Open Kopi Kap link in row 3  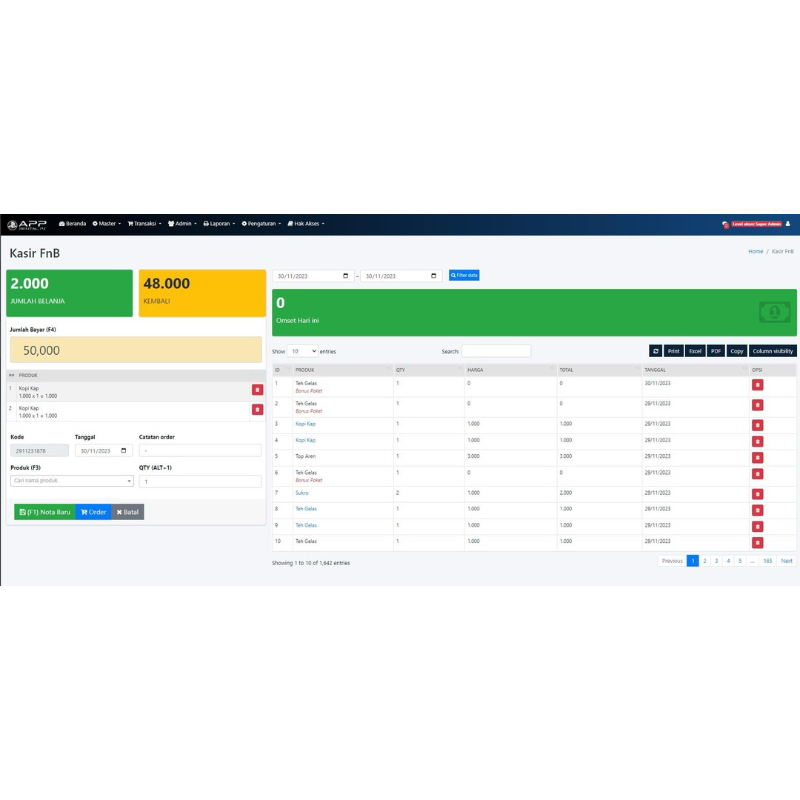[305, 424]
